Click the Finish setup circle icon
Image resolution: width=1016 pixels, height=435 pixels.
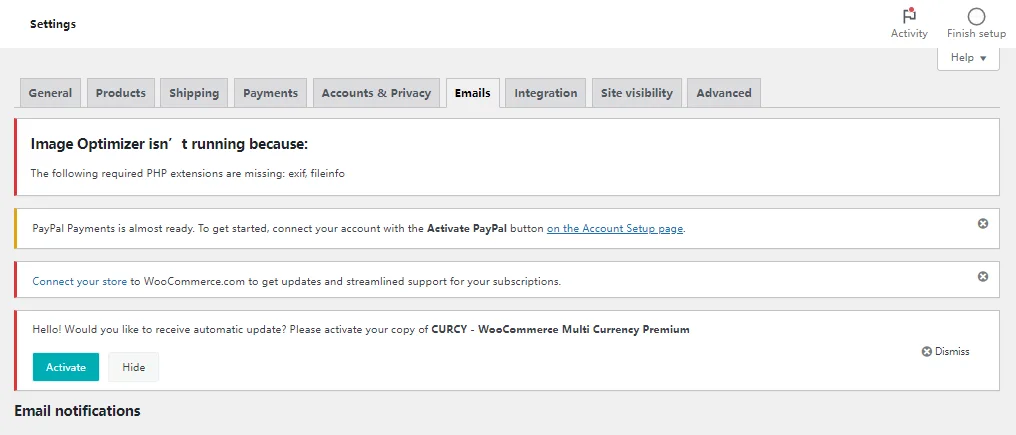point(976,17)
